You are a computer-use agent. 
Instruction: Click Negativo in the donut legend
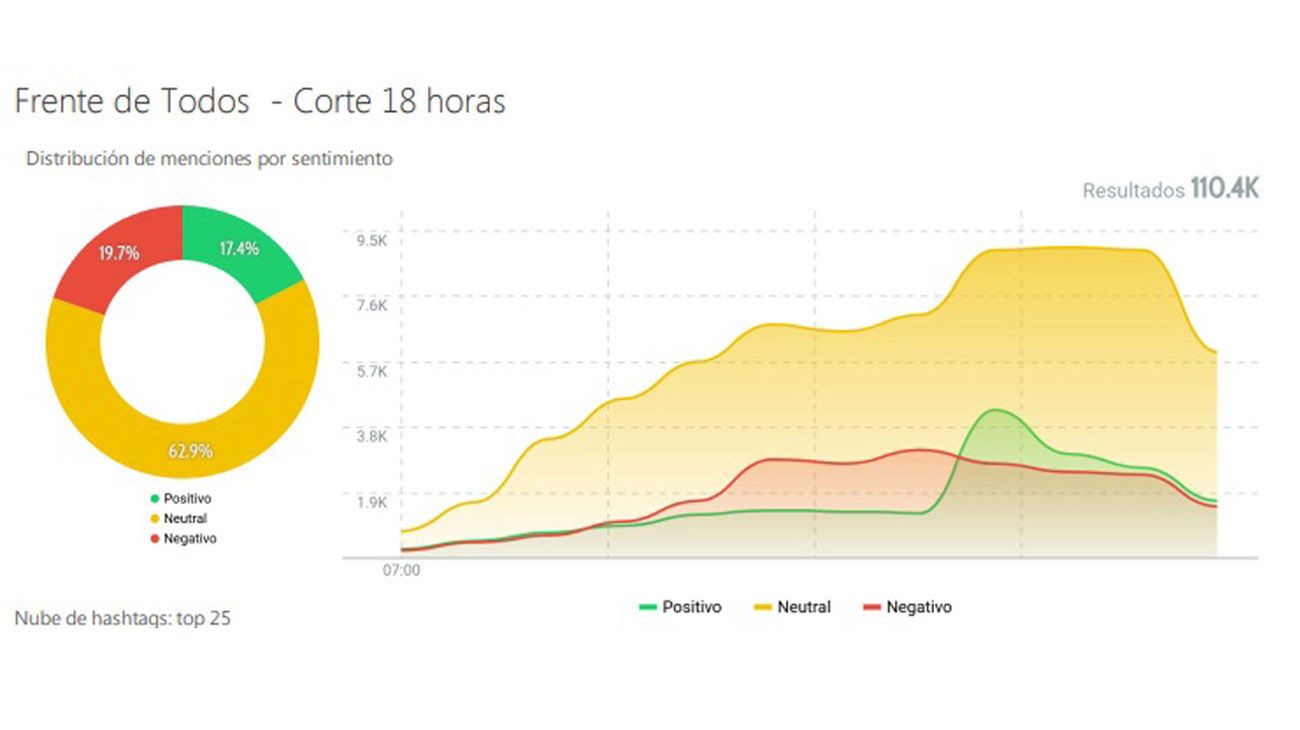(183, 538)
